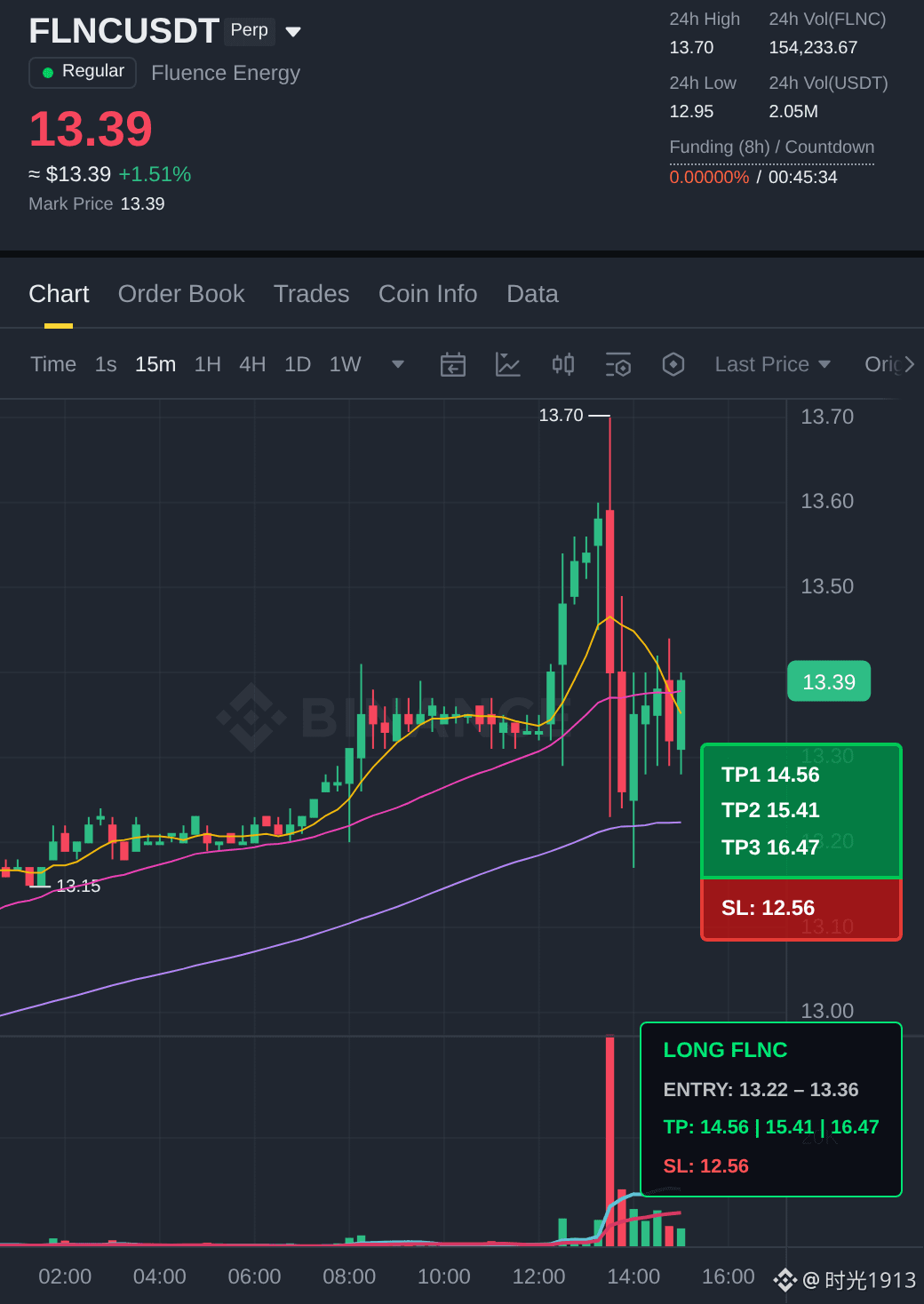Open the Data tab
The height and width of the screenshot is (1304, 924).
coord(532,294)
